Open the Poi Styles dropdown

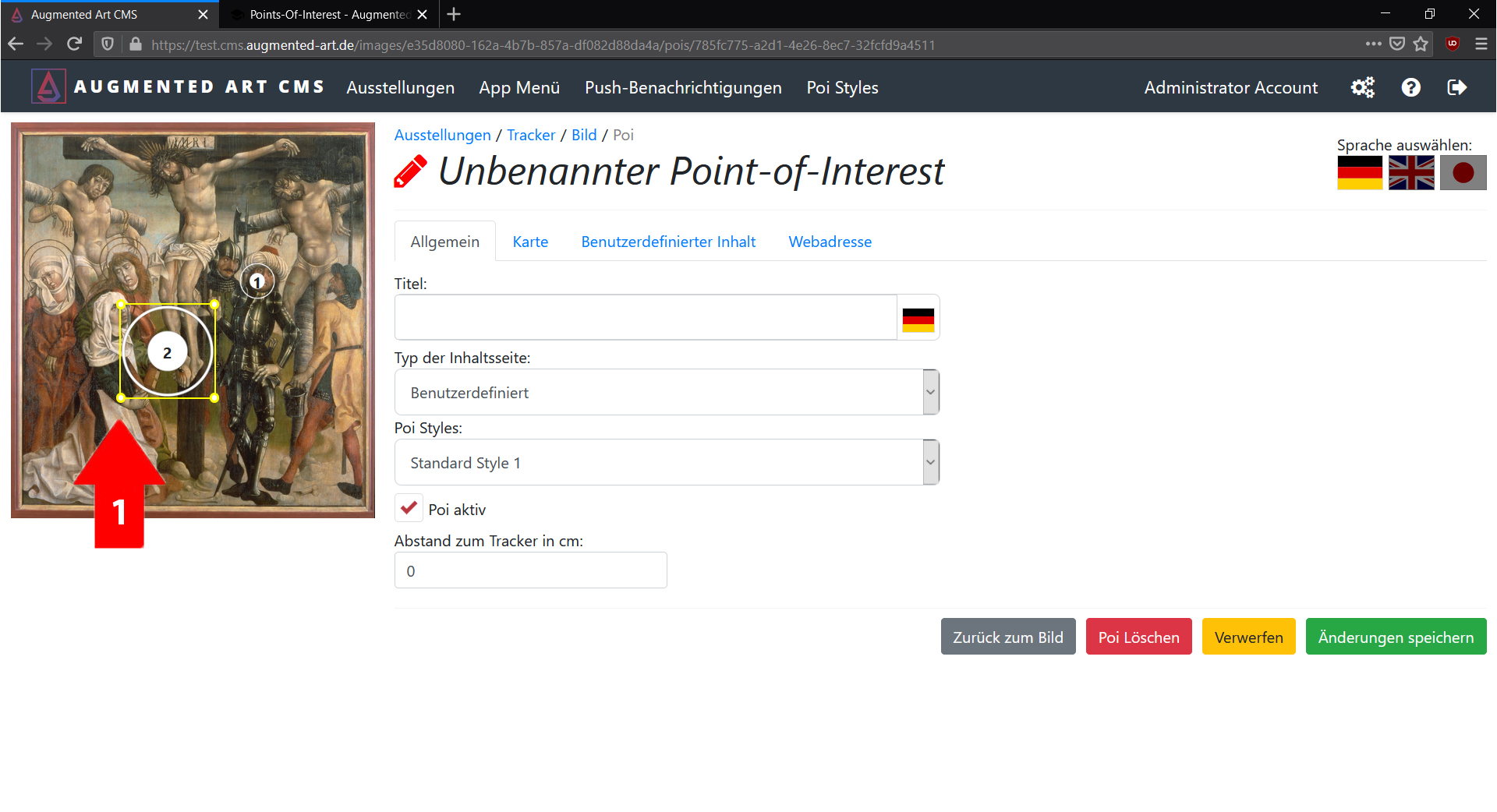point(667,462)
